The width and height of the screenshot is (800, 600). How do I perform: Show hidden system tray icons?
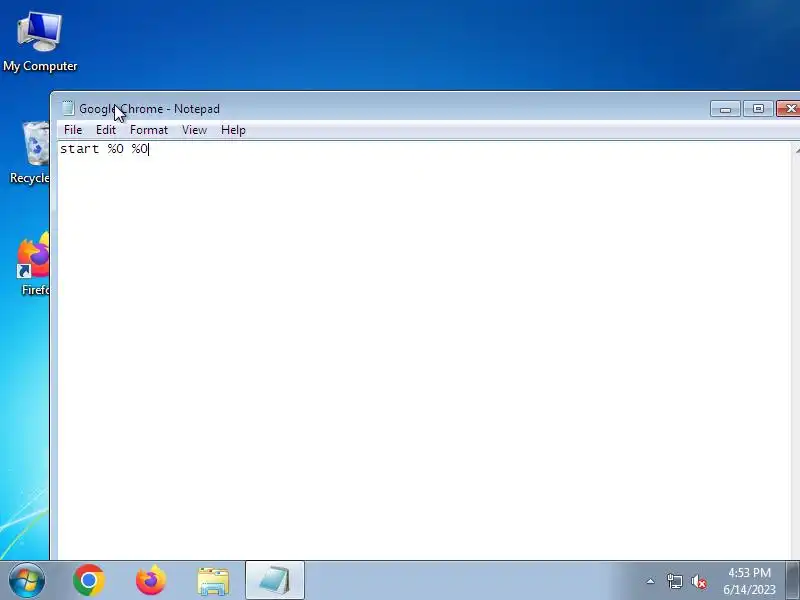pos(650,581)
